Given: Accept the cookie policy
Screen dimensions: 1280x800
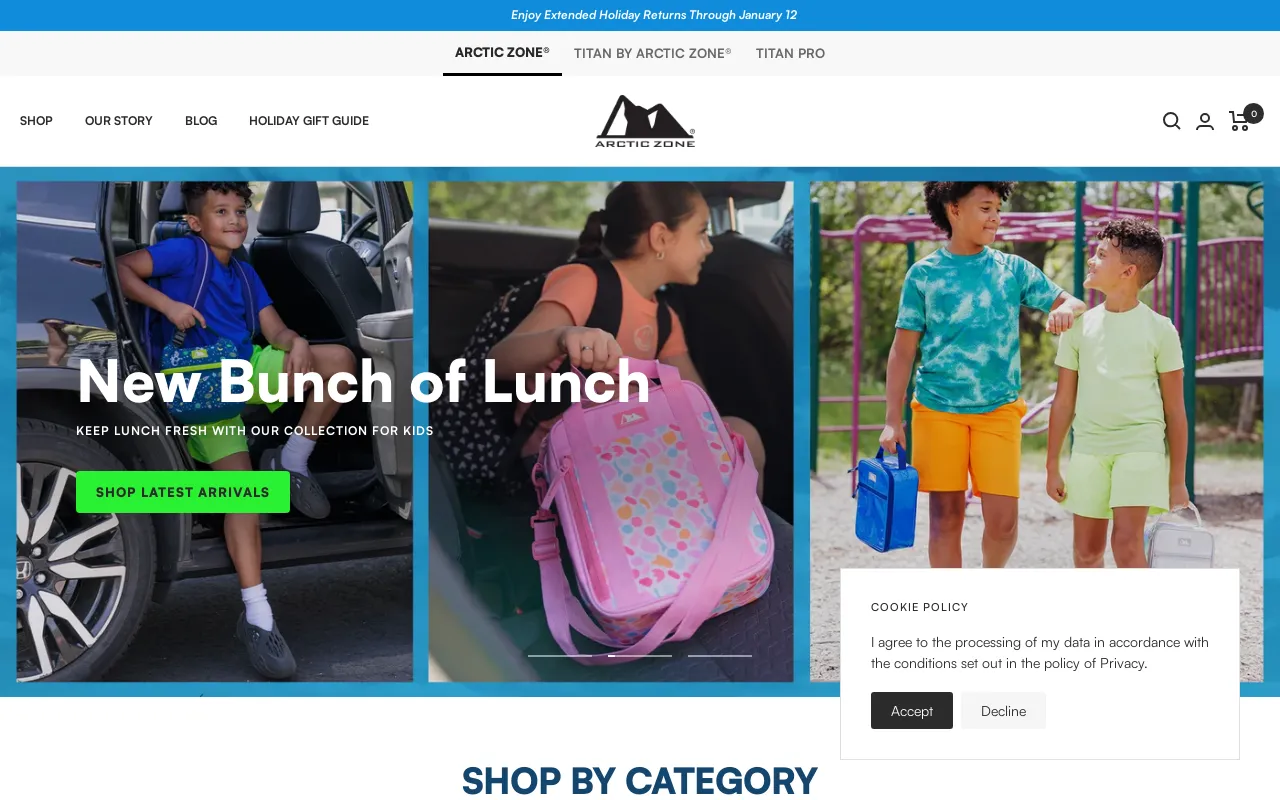Looking at the screenshot, I should (x=912, y=711).
